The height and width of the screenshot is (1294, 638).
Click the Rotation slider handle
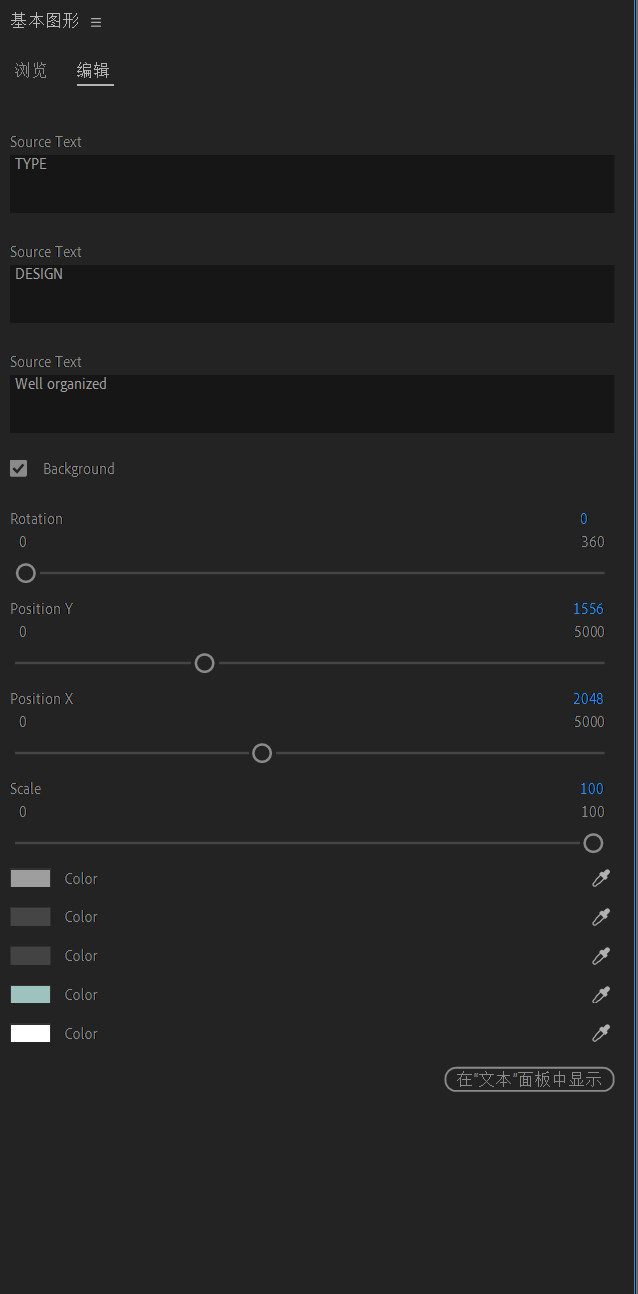tap(26, 573)
